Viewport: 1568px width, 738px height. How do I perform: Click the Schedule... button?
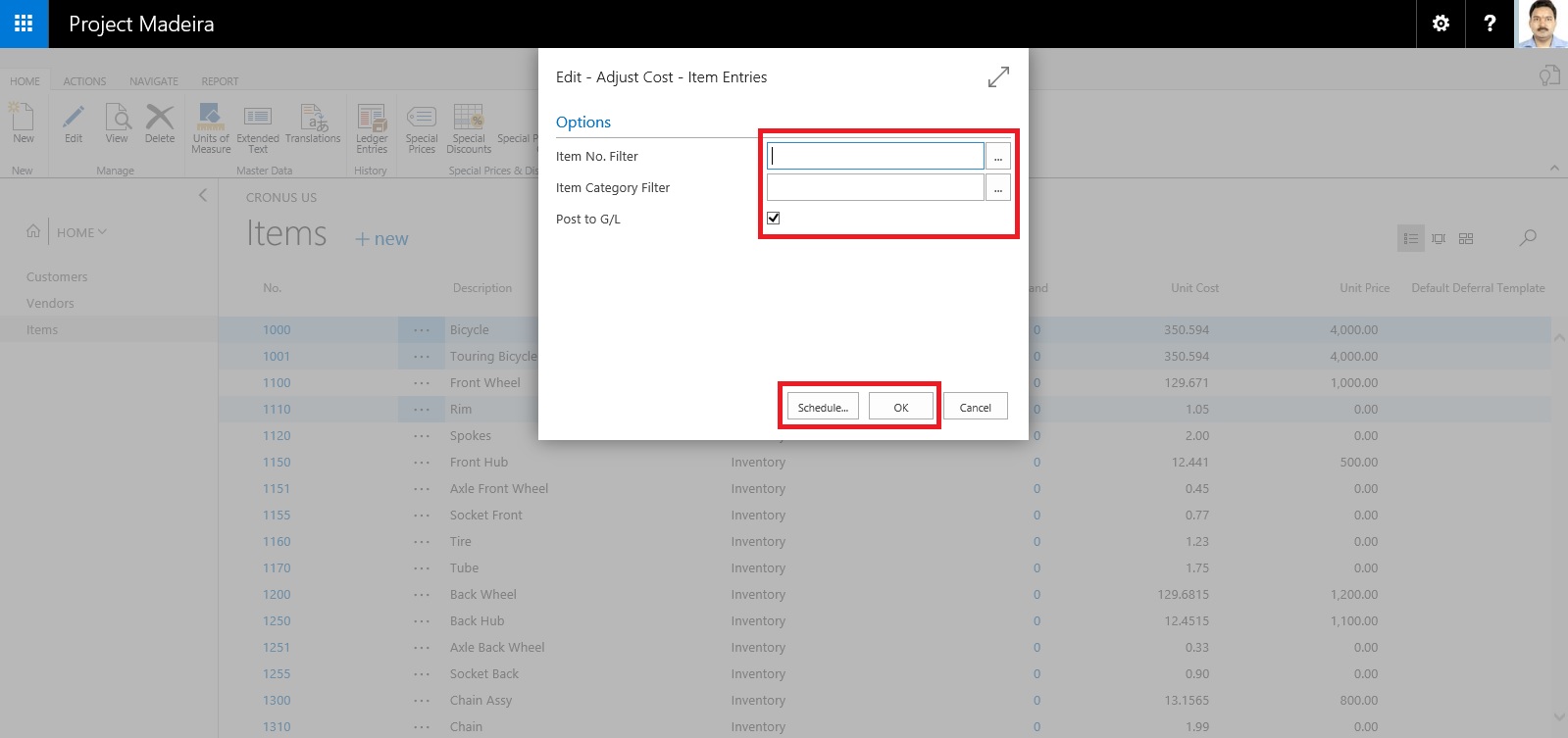(823, 407)
